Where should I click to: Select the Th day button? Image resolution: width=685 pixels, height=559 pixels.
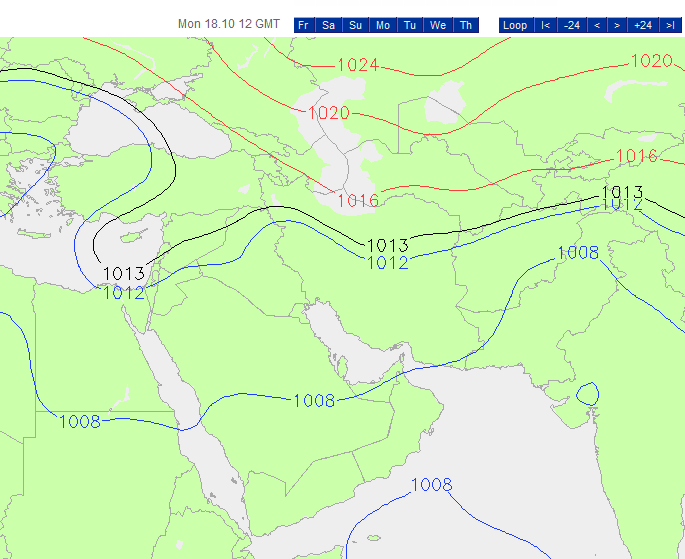pos(466,25)
